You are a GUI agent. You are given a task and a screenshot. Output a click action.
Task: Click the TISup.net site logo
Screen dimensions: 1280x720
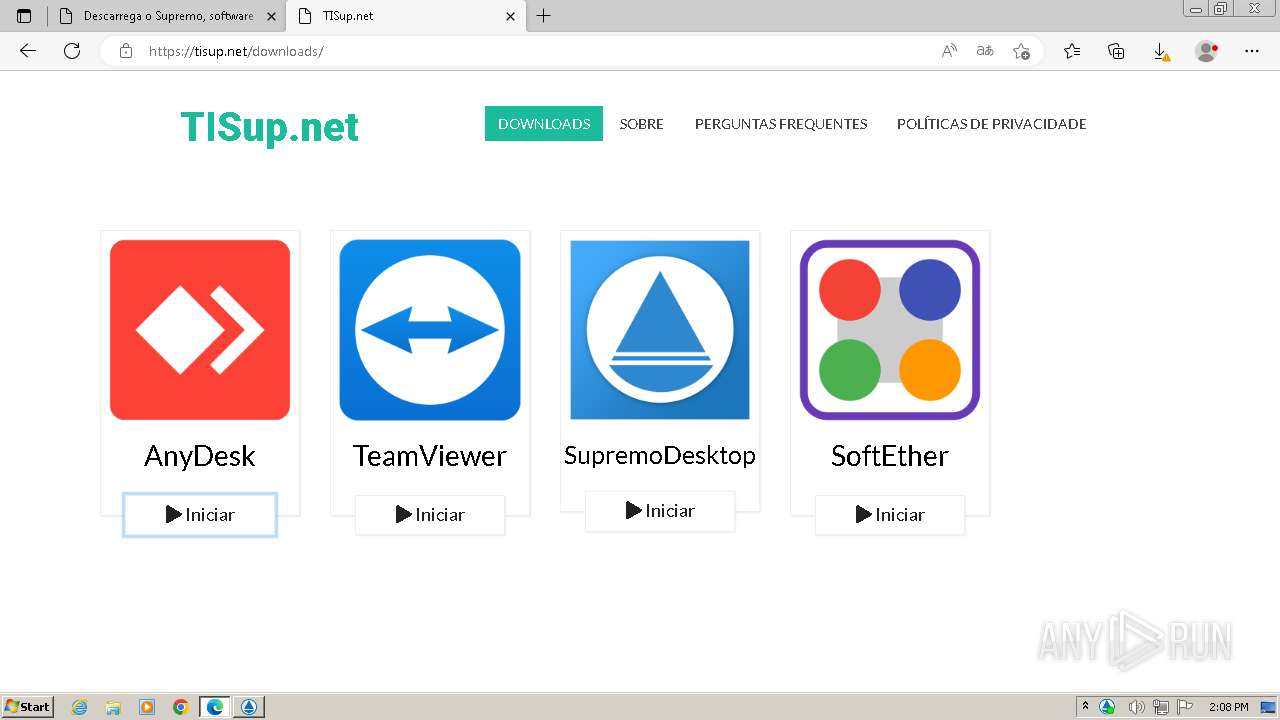click(269, 128)
